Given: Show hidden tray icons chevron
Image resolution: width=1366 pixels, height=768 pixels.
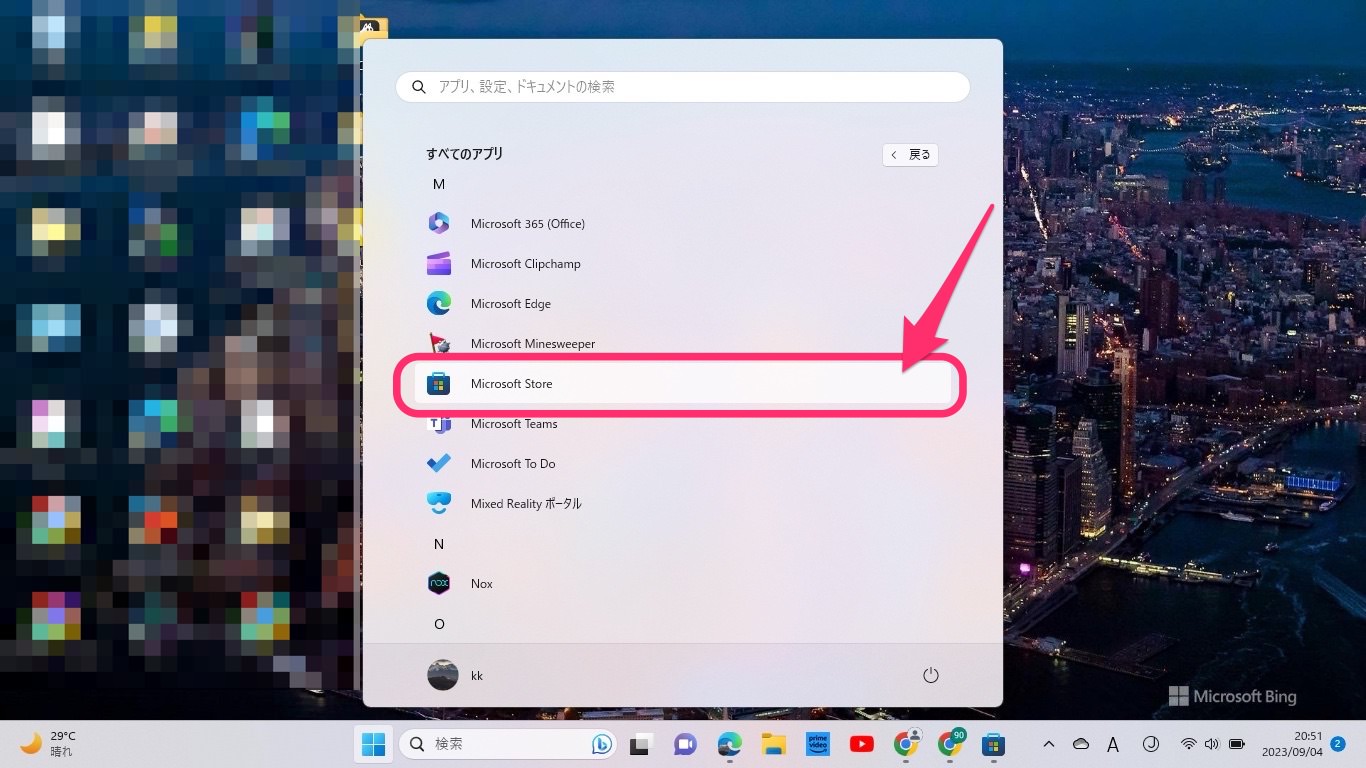Looking at the screenshot, I should [1049, 744].
